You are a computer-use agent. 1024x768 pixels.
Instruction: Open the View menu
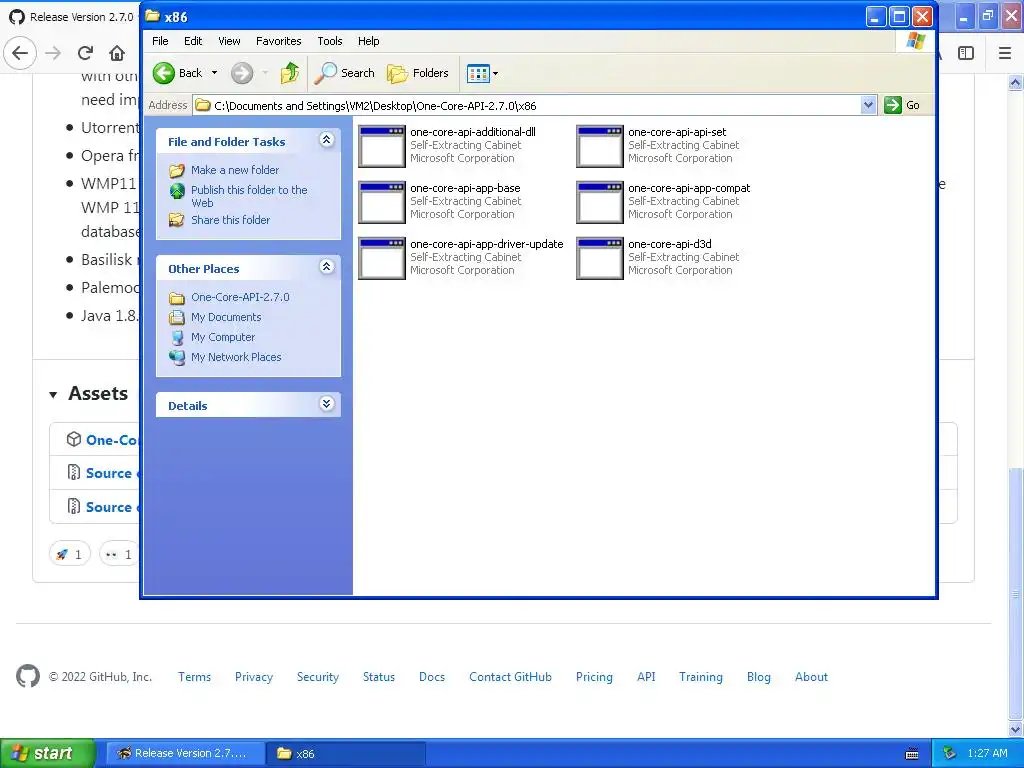point(229,41)
